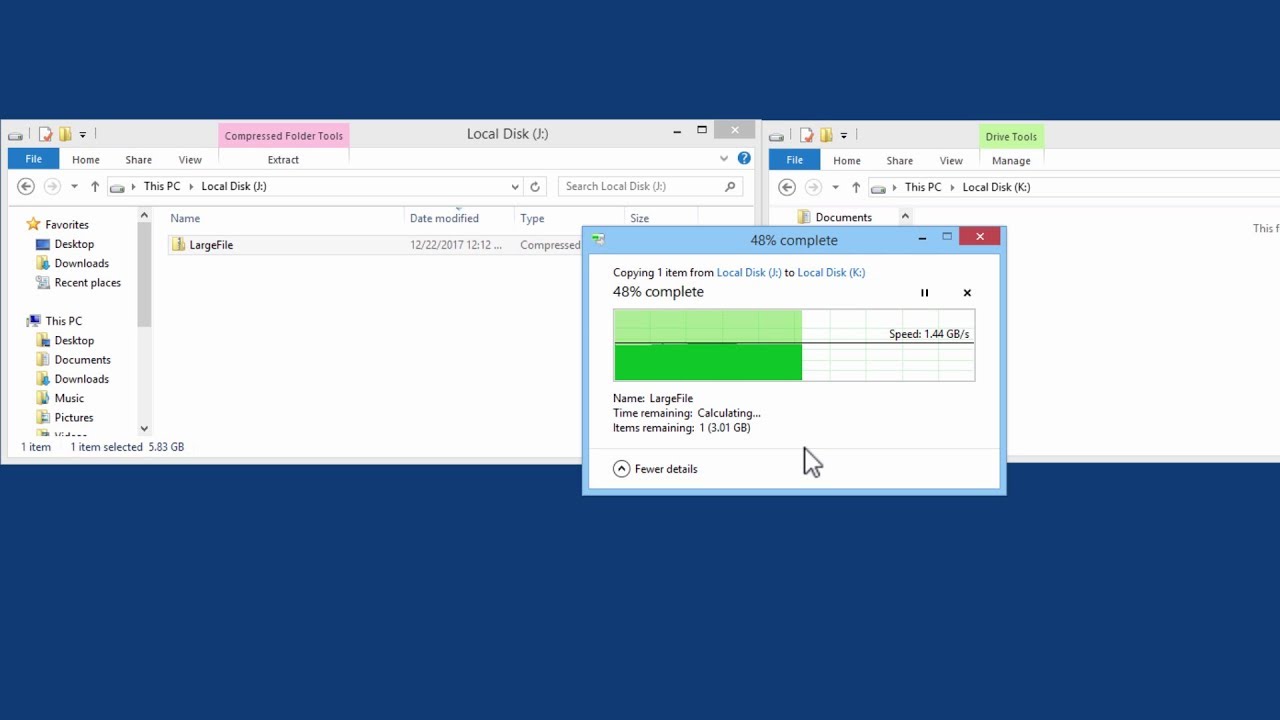Open Help in the J: window
The height and width of the screenshot is (720, 1280).
[x=744, y=158]
